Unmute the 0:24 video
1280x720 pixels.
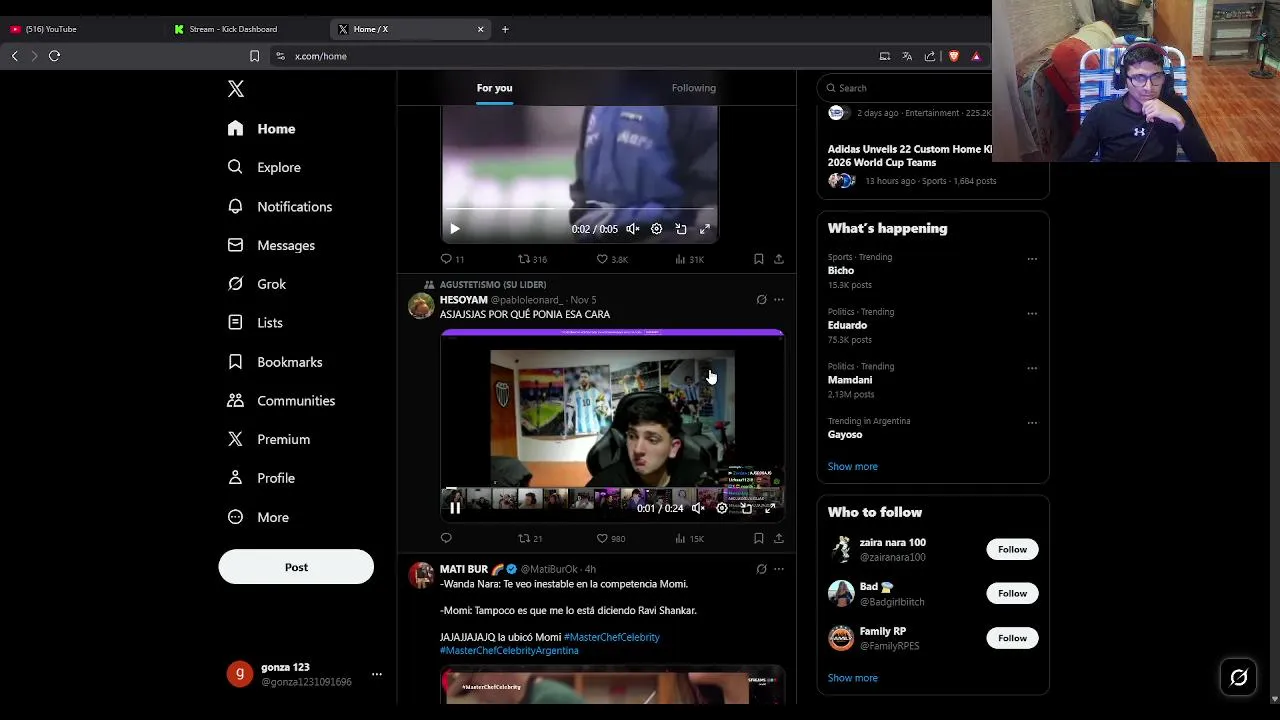pyautogui.click(x=698, y=508)
